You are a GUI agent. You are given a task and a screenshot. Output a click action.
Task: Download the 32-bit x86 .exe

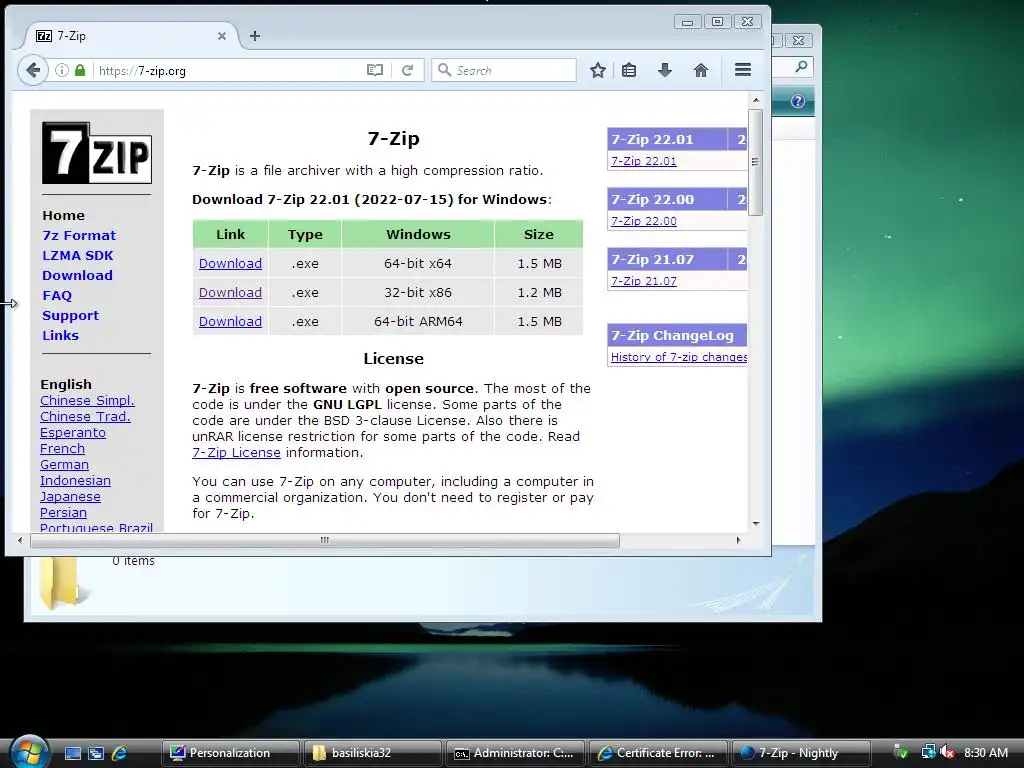click(230, 293)
